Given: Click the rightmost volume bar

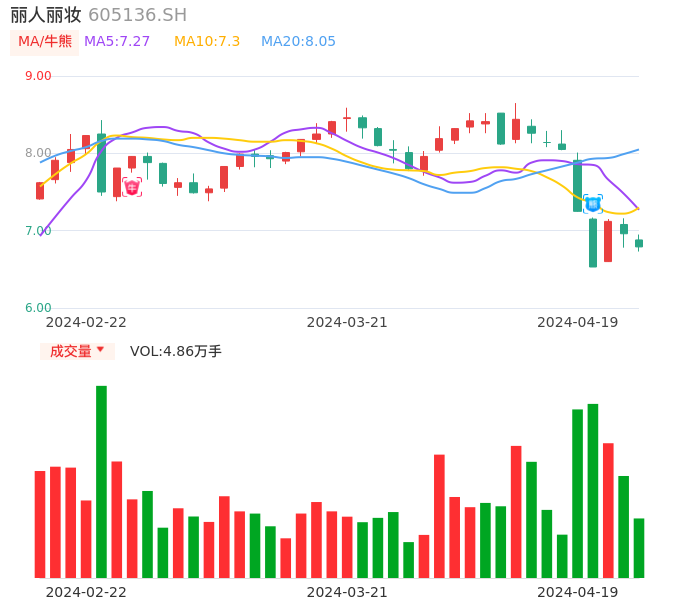Looking at the screenshot, I should (639, 547).
